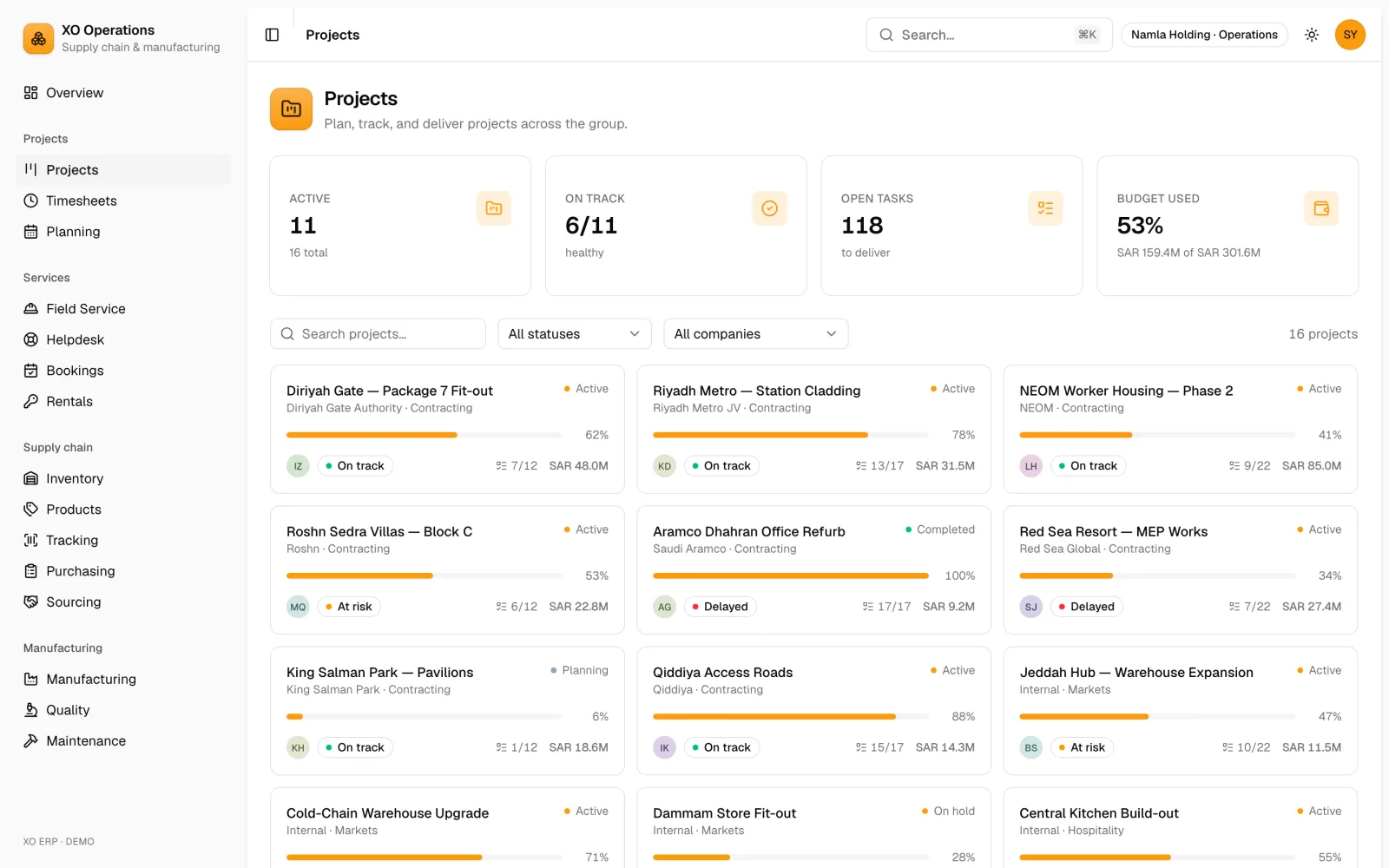The image size is (1389, 868).
Task: Click the Active stat card folder icon
Action: [x=493, y=208]
